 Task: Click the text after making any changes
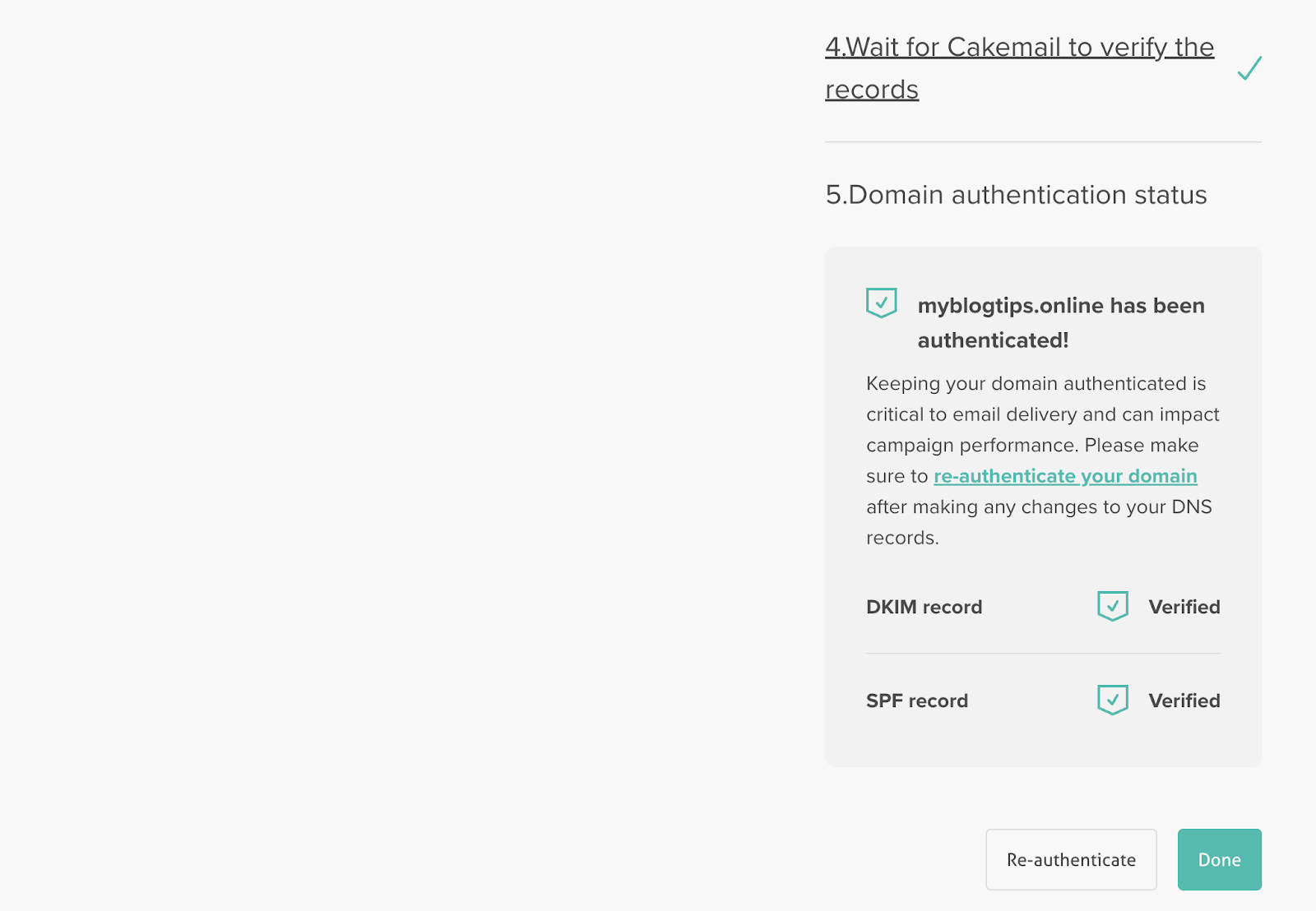click(x=1039, y=507)
